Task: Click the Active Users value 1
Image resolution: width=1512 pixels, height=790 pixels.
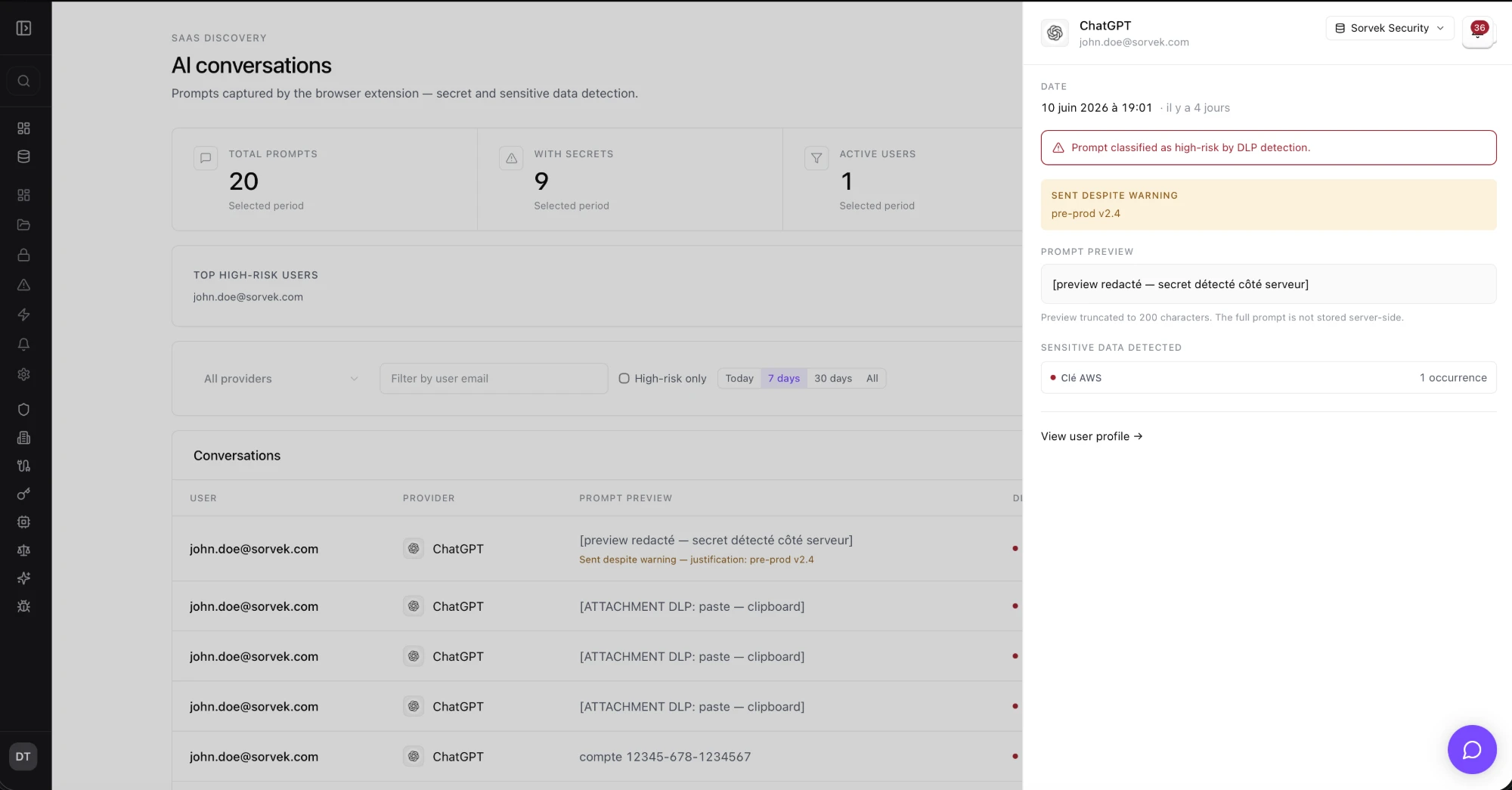Action: (x=847, y=181)
